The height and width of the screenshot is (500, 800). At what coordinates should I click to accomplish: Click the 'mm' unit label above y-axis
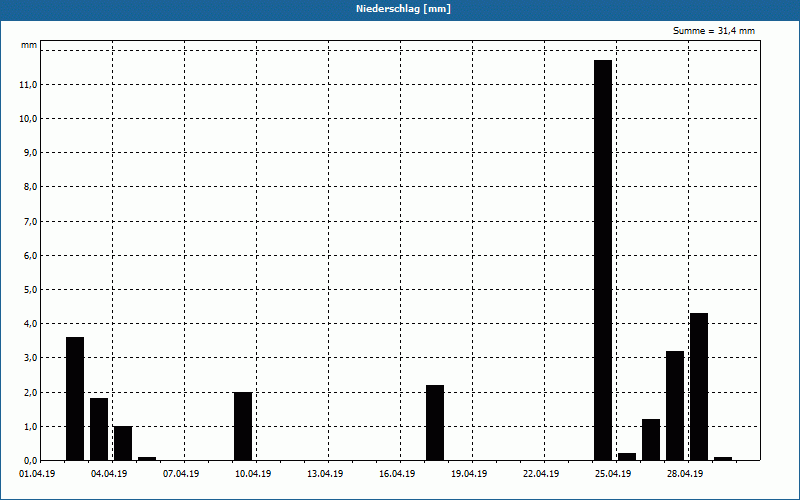pyautogui.click(x=29, y=45)
